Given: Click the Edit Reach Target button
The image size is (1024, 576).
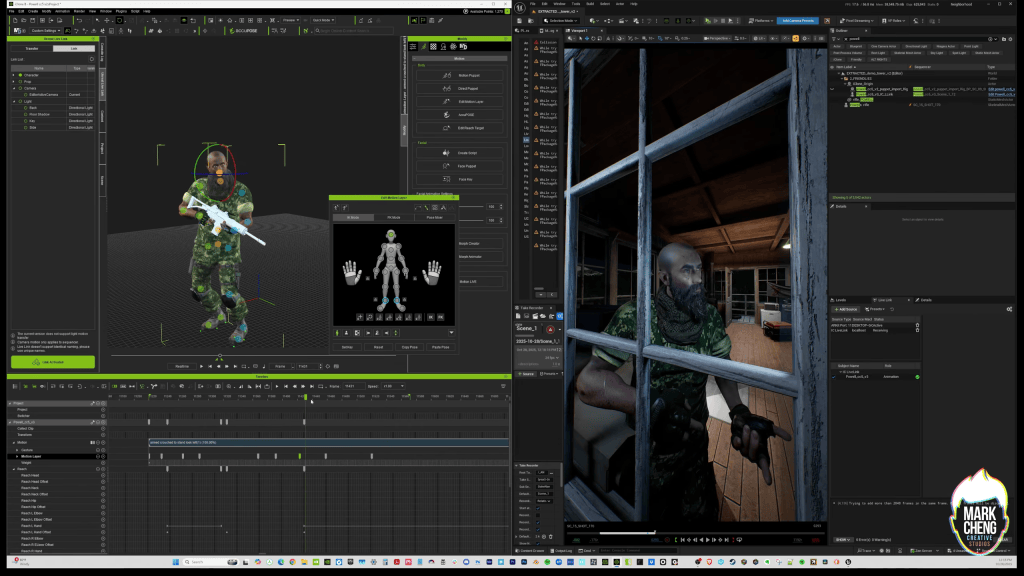Looking at the screenshot, I should coord(460,128).
